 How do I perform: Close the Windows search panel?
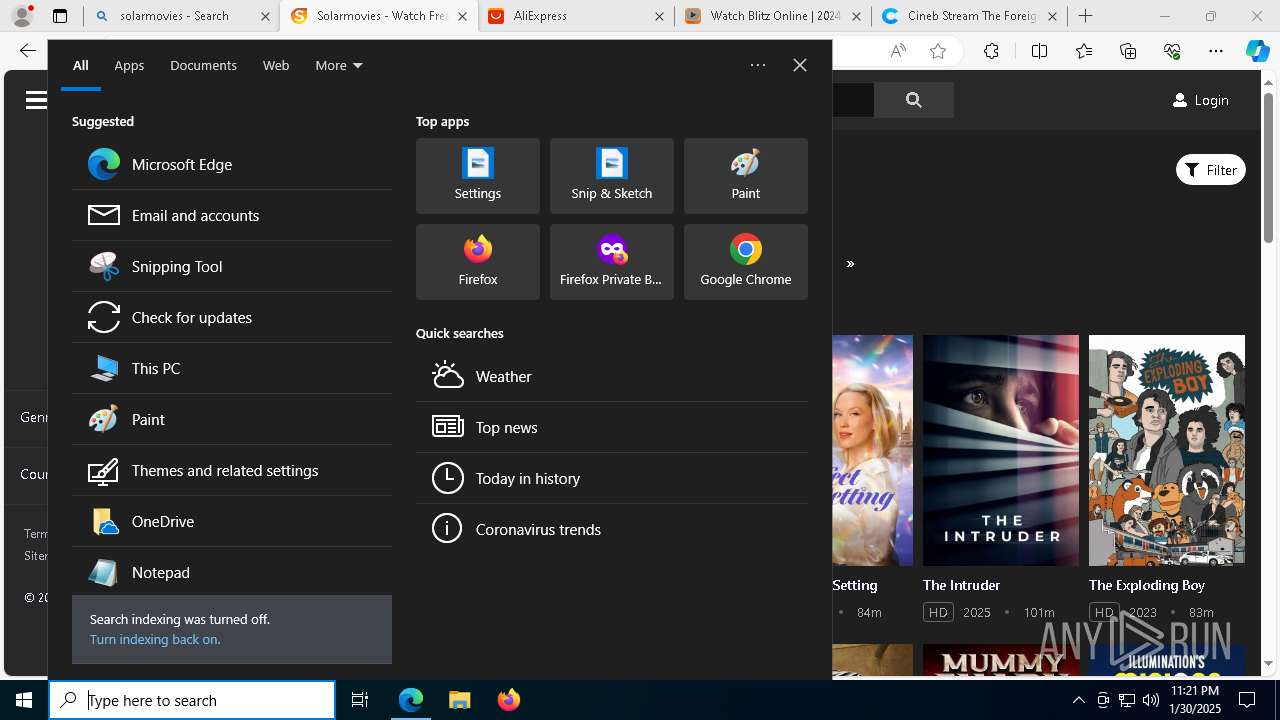[x=800, y=65]
